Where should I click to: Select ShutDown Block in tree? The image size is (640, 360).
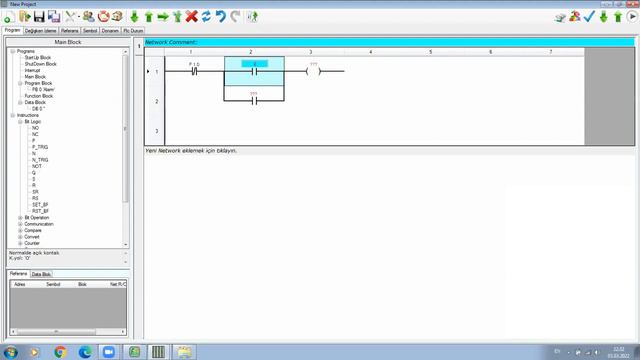pos(40,64)
